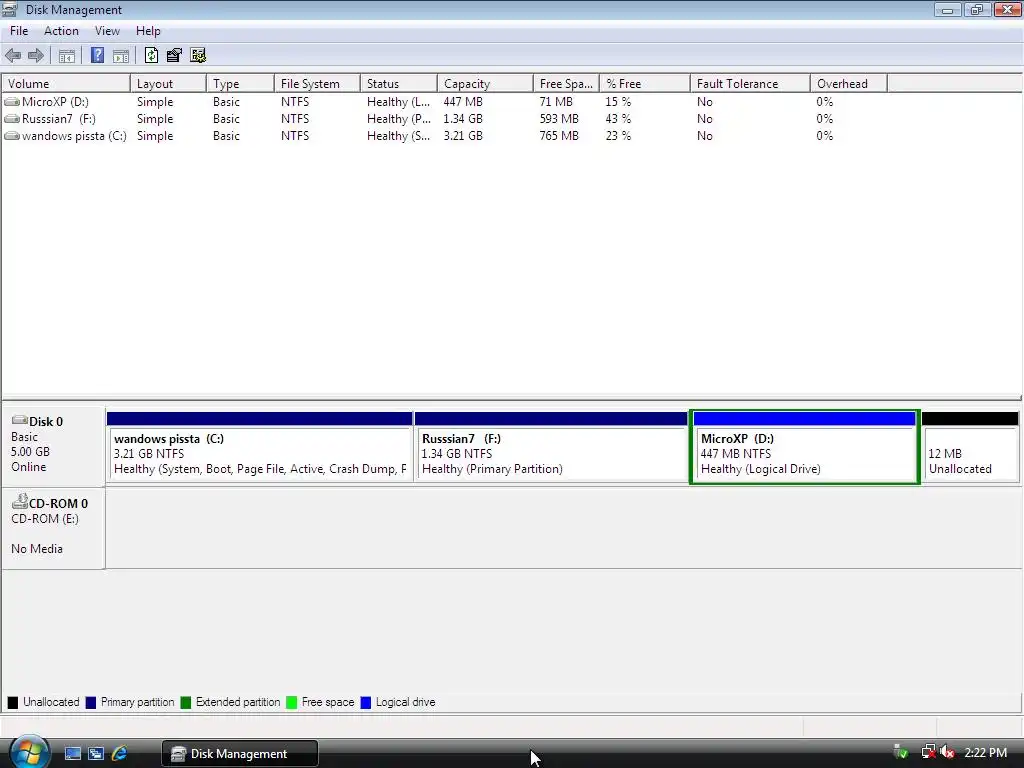Click the 15 % free cell
The image size is (1024, 768).
[x=618, y=102]
